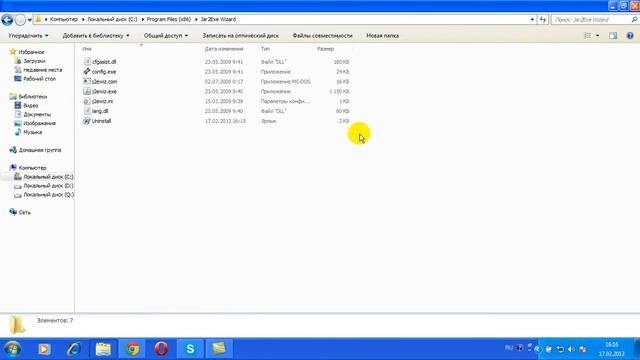Select the j2ewiz.exe file icon

(x=87, y=91)
